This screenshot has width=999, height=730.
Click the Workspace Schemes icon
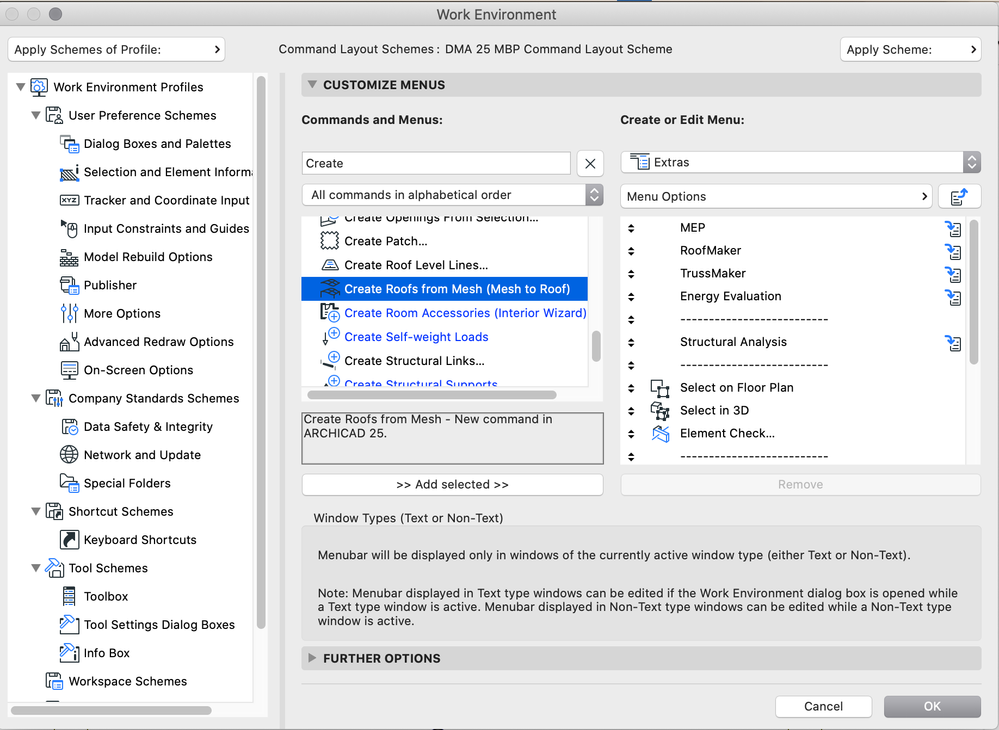coord(54,681)
